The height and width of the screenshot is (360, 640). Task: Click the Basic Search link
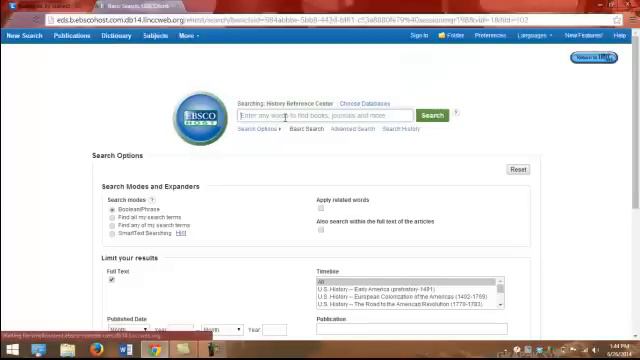click(x=307, y=129)
